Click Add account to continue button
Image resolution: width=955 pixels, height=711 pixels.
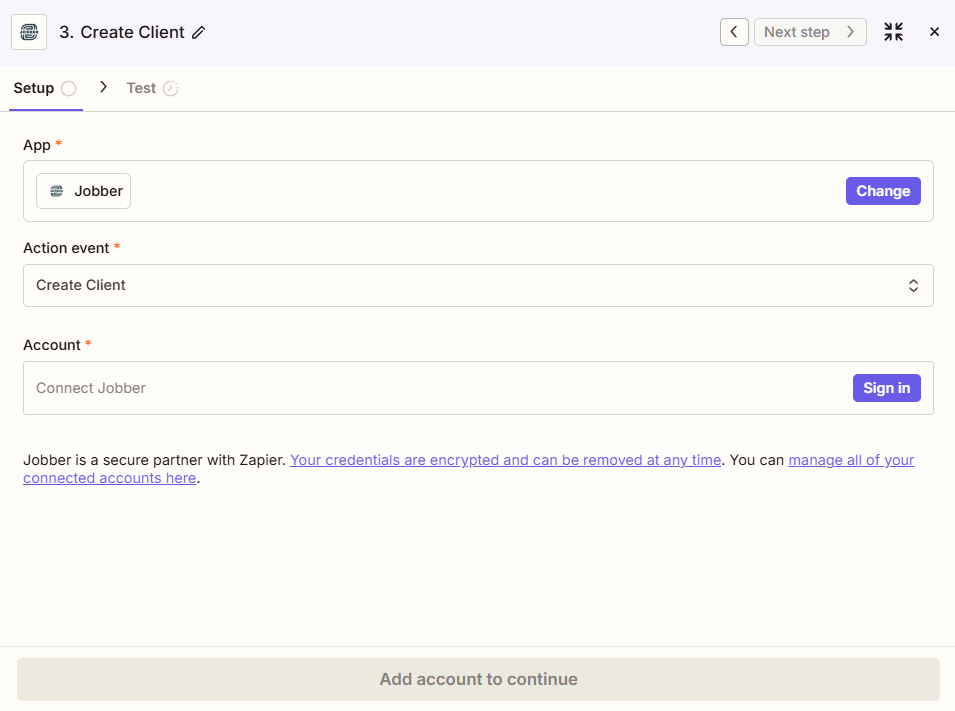click(x=478, y=679)
